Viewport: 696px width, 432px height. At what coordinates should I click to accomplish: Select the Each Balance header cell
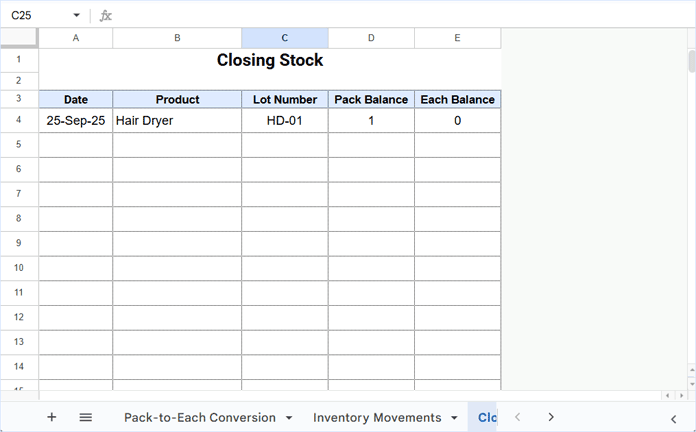[x=457, y=99]
